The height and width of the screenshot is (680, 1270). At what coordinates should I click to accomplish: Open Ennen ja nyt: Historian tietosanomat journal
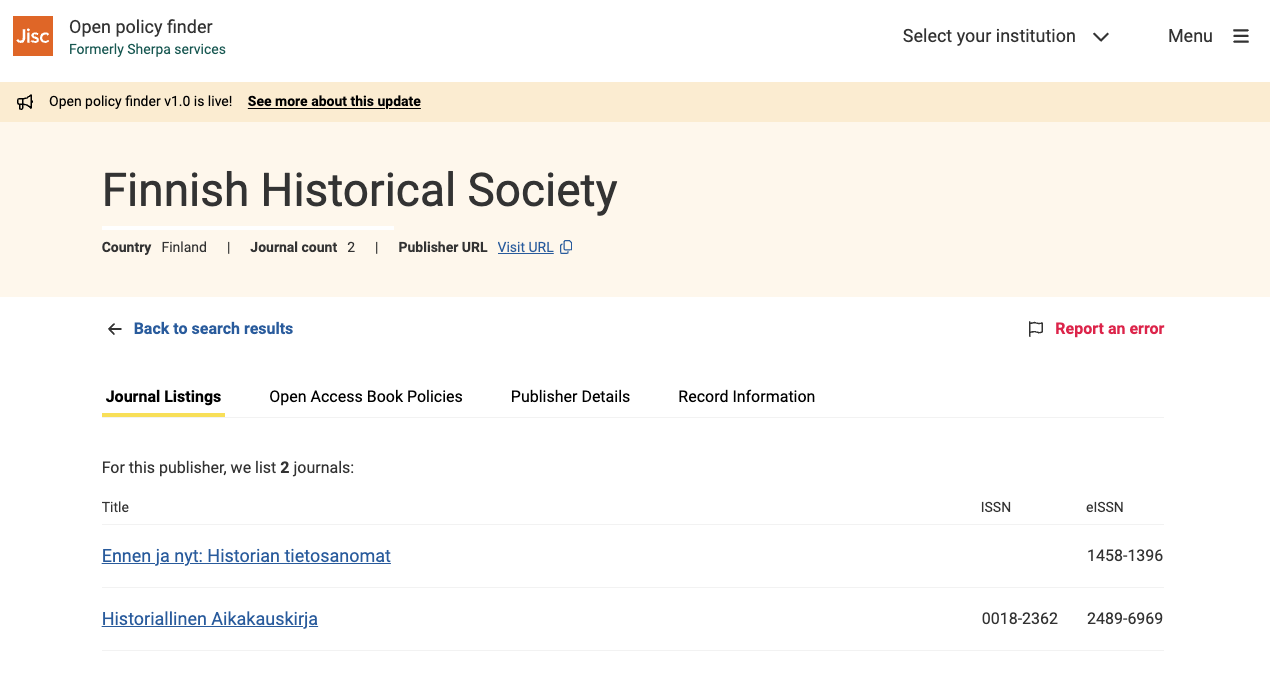246,556
